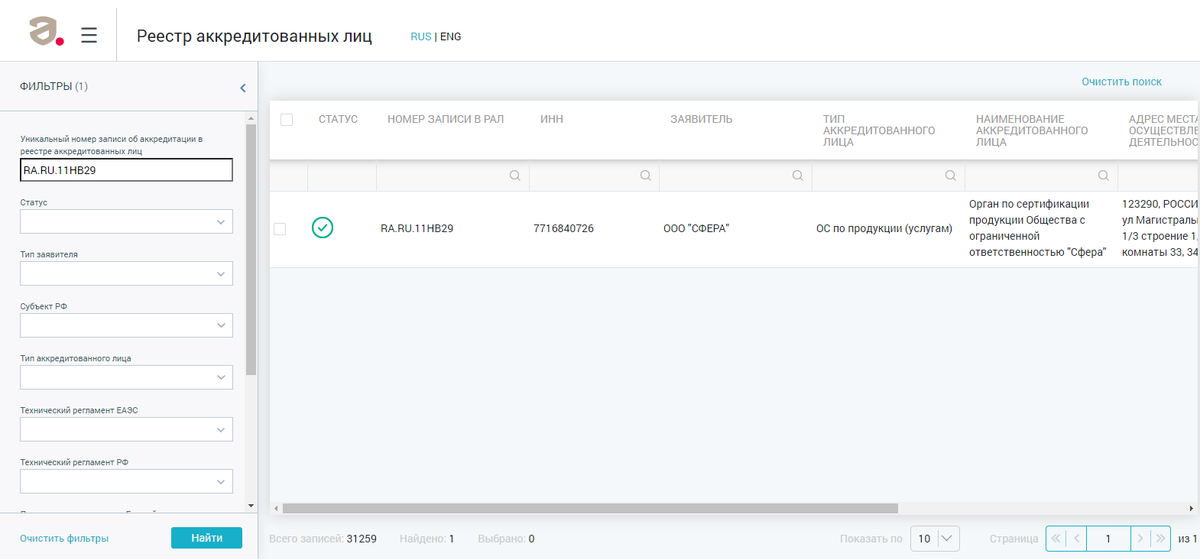This screenshot has height=559, width=1200.
Task: Sort by the ИНН column header
Action: (551, 119)
